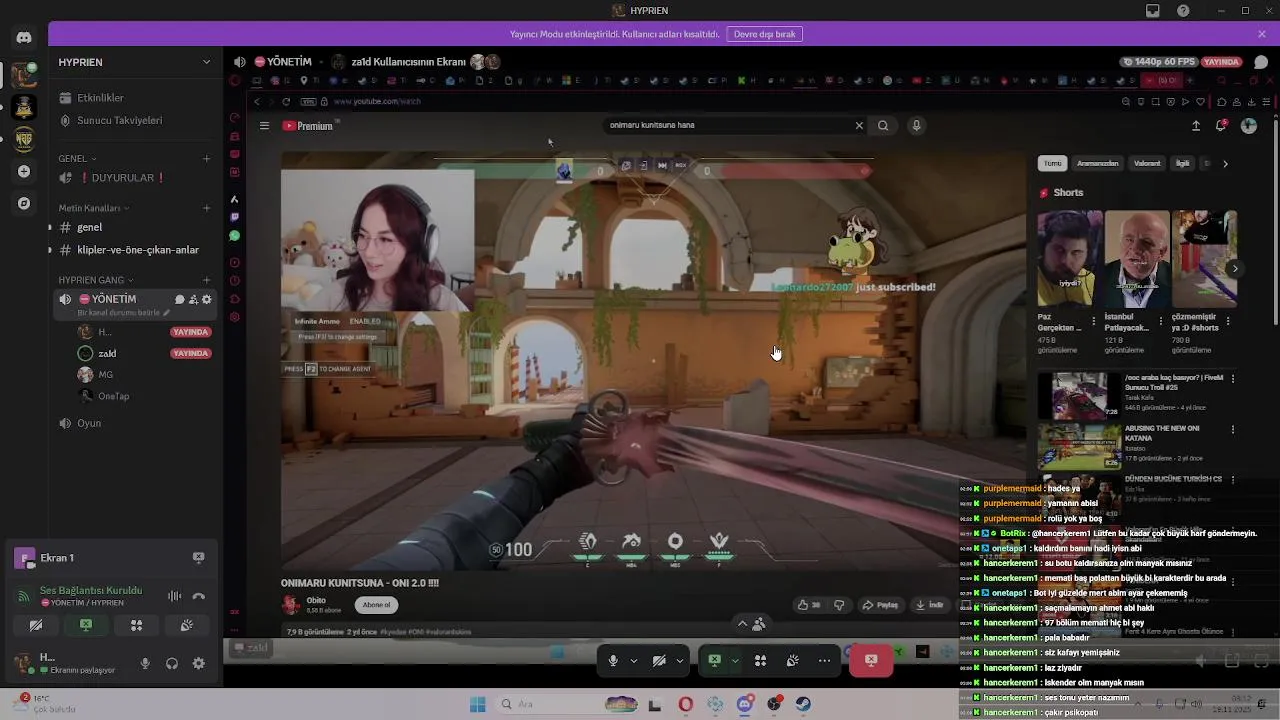This screenshot has height=720, width=1280.
Task: Open camera options arrow in call bar
Action: 680,660
